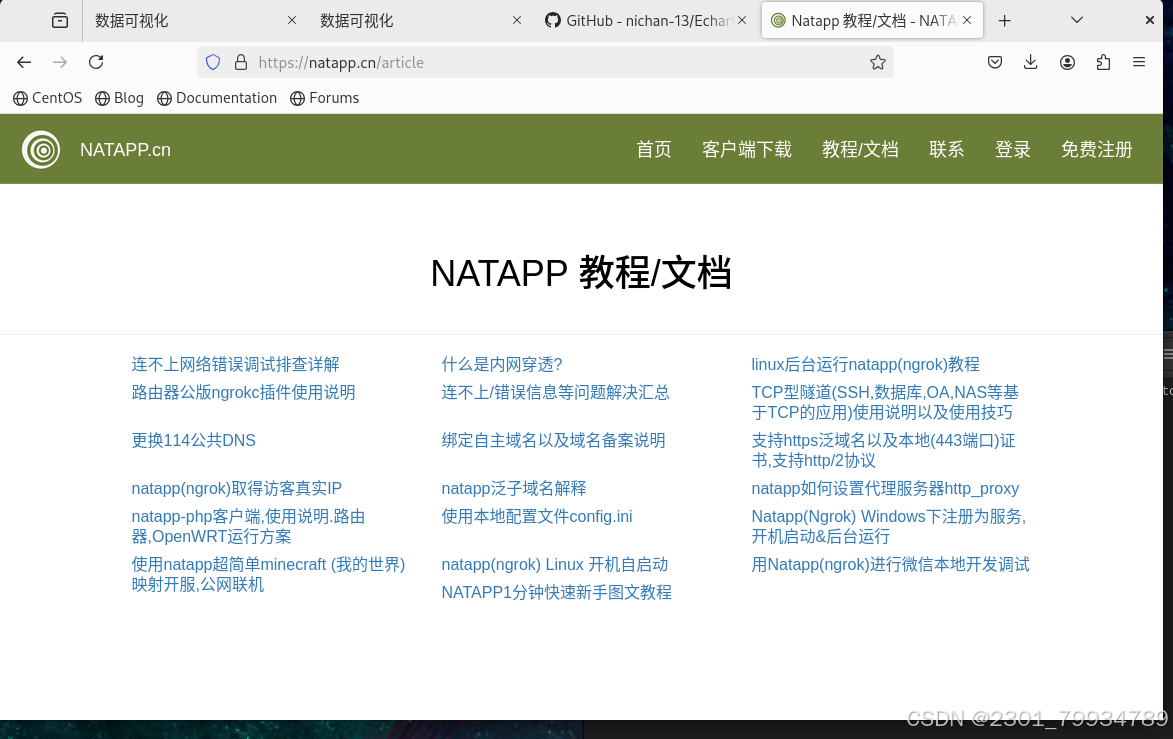
Task: Open the Firefox View icon
Action: pos(60,20)
